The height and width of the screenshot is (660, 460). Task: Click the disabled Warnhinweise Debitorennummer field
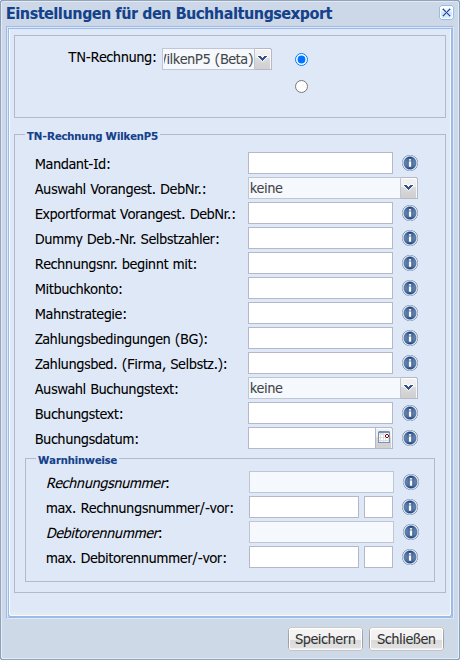(322, 532)
